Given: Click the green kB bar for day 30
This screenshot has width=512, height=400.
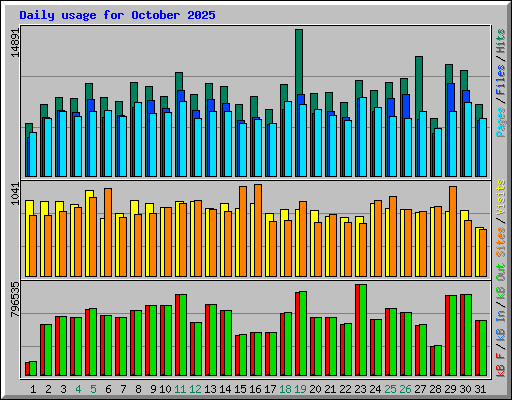Looking at the screenshot, I should click(x=468, y=335).
